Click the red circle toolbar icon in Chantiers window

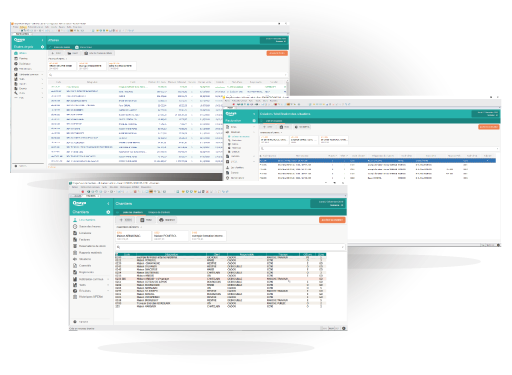tap(83, 192)
